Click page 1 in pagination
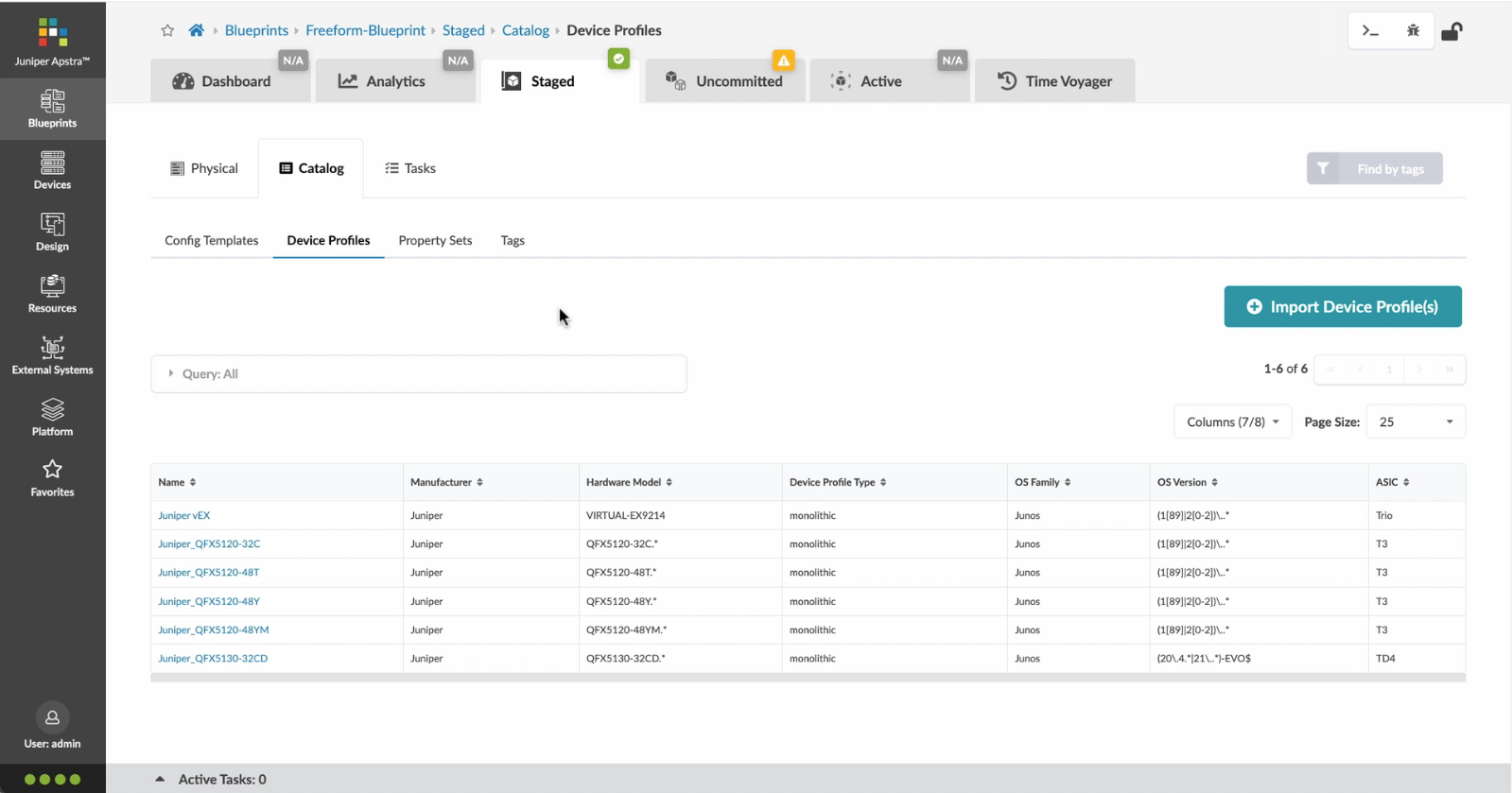This screenshot has width=1512, height=793. coord(1389,370)
